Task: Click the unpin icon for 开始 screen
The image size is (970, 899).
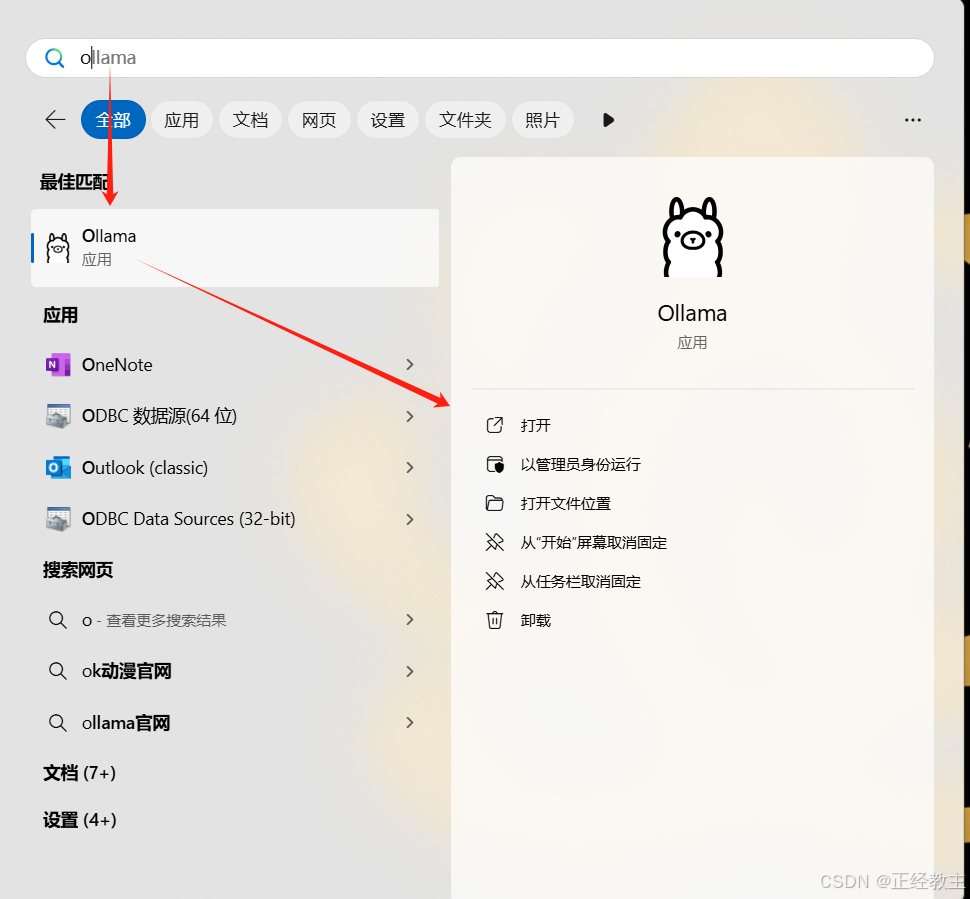Action: 495,543
